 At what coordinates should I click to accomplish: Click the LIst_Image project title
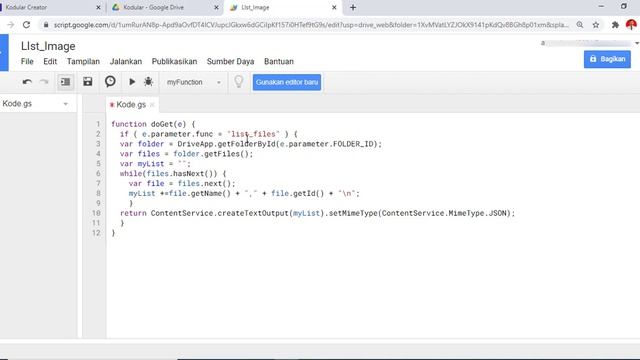coord(48,46)
